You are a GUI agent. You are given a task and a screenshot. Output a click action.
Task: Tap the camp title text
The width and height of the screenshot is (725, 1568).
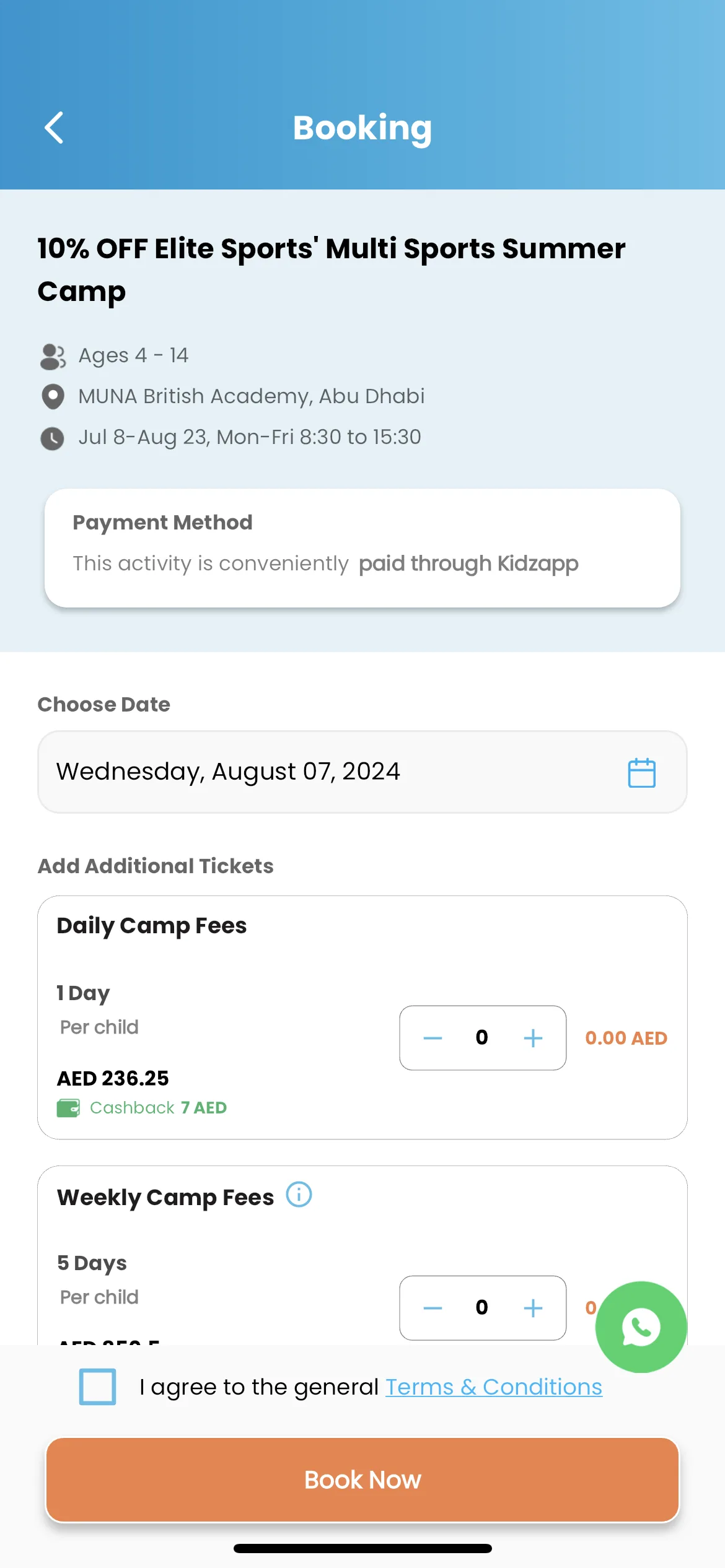coord(332,269)
